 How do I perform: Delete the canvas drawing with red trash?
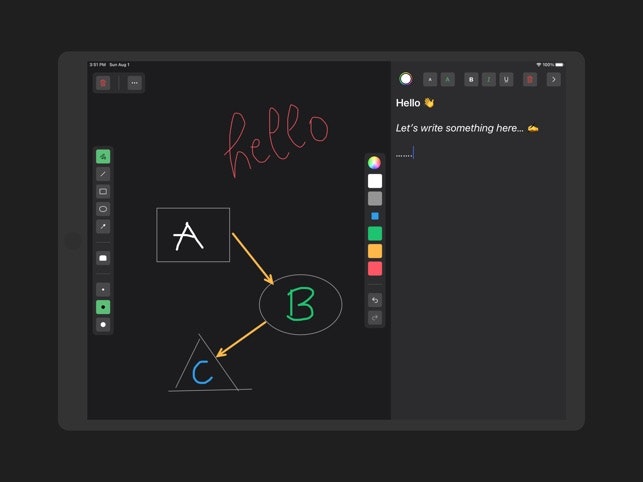103,83
